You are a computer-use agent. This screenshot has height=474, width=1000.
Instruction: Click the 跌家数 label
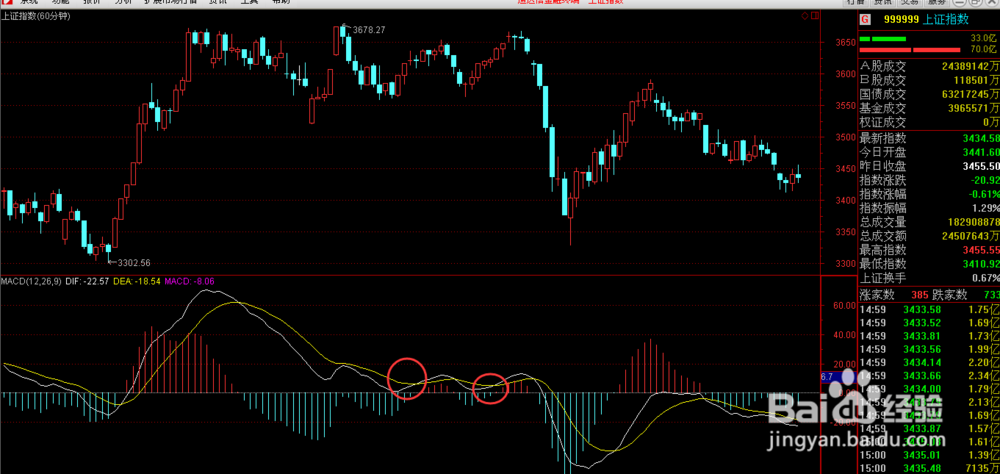click(x=950, y=295)
